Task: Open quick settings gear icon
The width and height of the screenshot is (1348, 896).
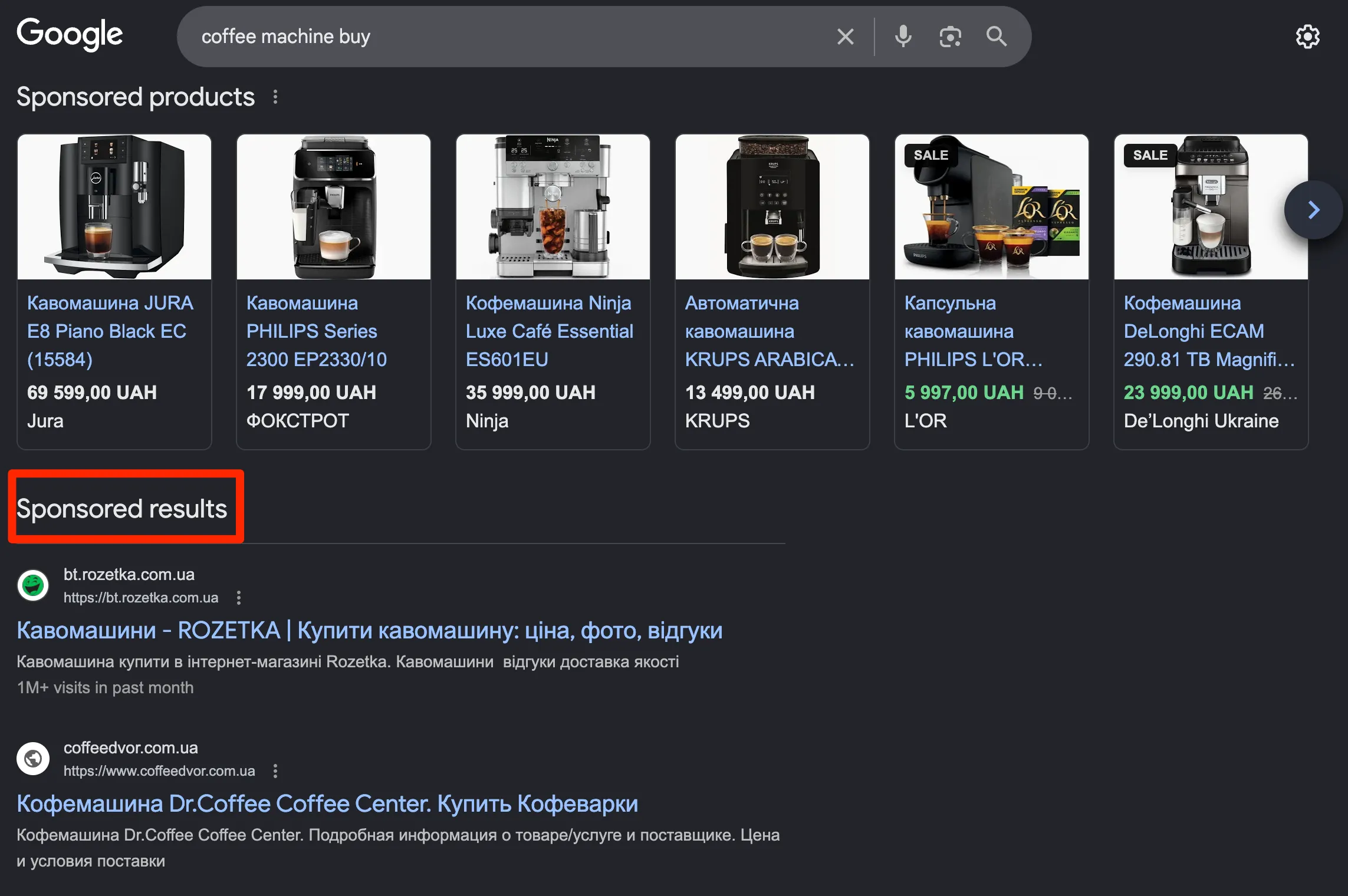Action: [1307, 37]
